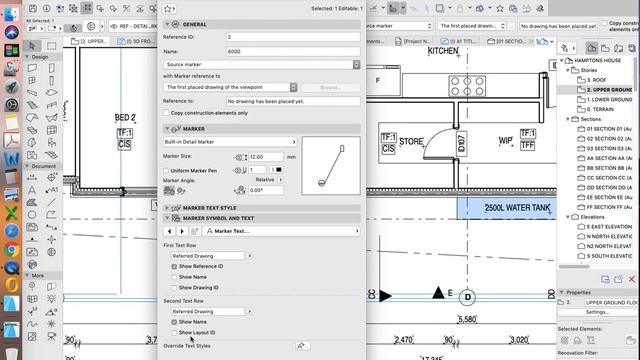Select the Text tool under Document

(x=32, y=190)
